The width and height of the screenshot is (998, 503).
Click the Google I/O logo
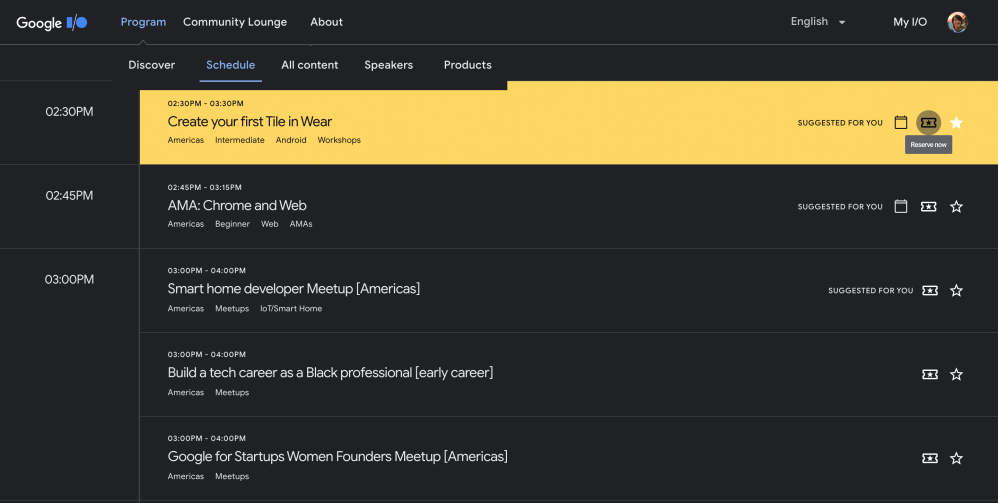coord(52,22)
